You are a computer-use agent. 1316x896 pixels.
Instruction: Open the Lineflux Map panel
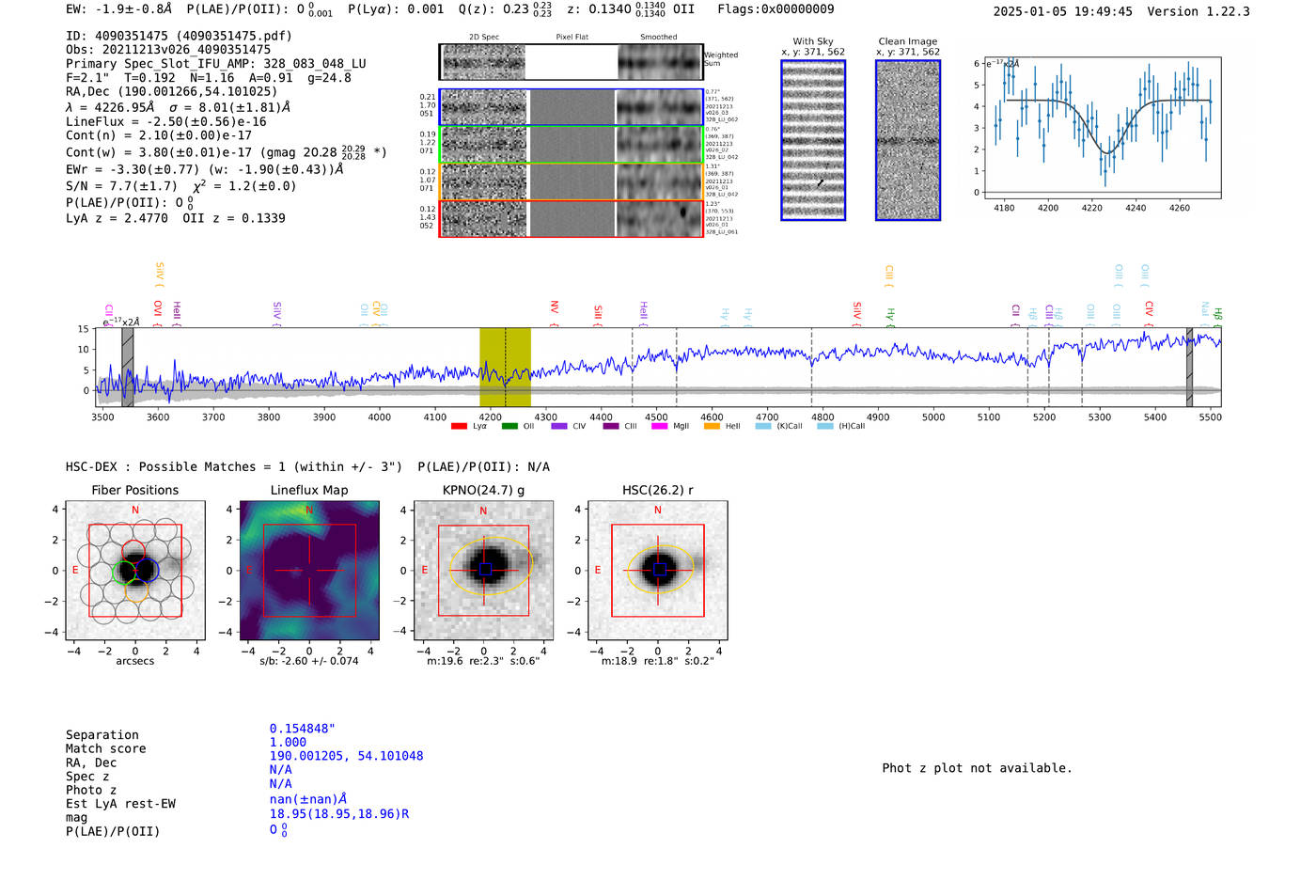coord(309,571)
